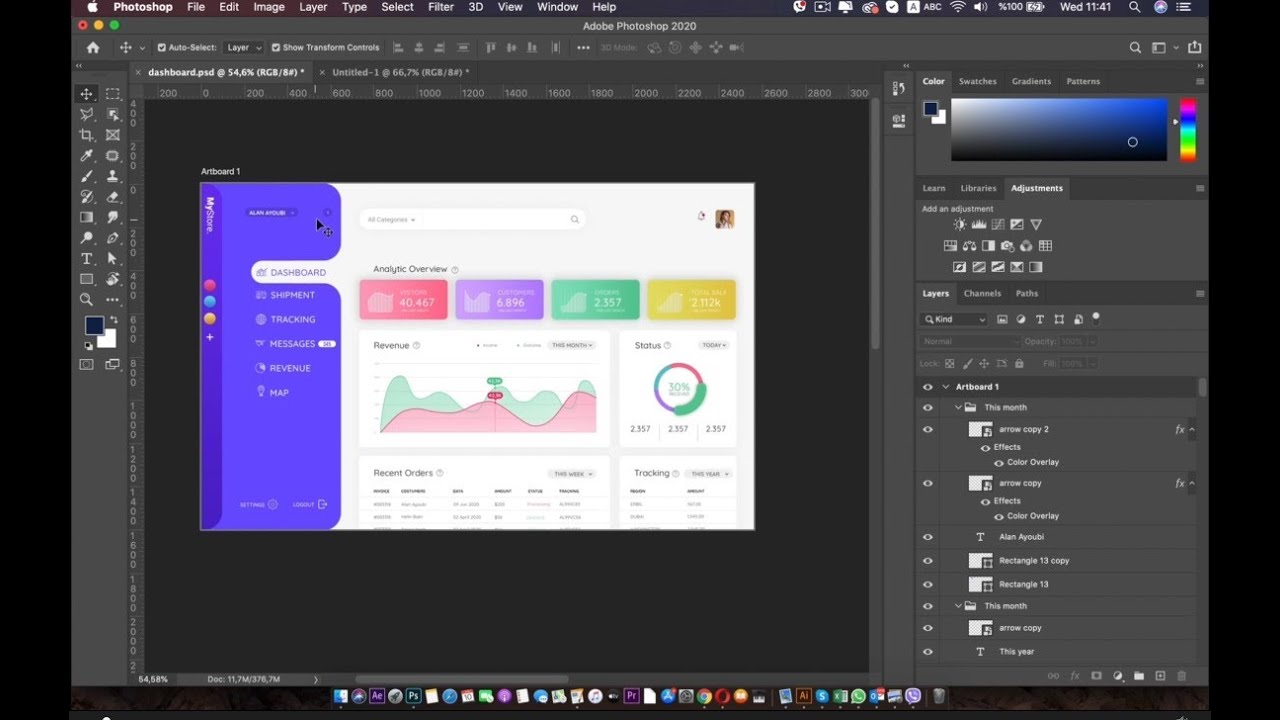
Task: Hide the arrow copy 2 layer
Action: tap(927, 430)
